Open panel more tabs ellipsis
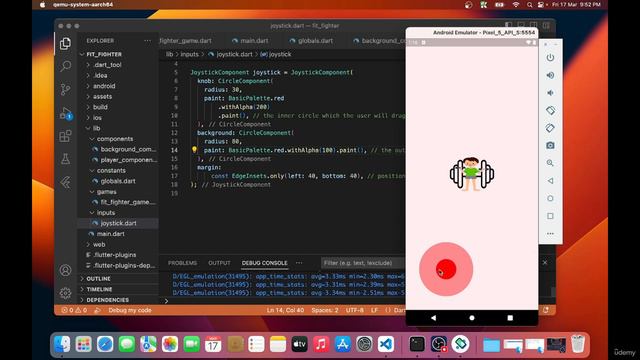 (x=299, y=263)
